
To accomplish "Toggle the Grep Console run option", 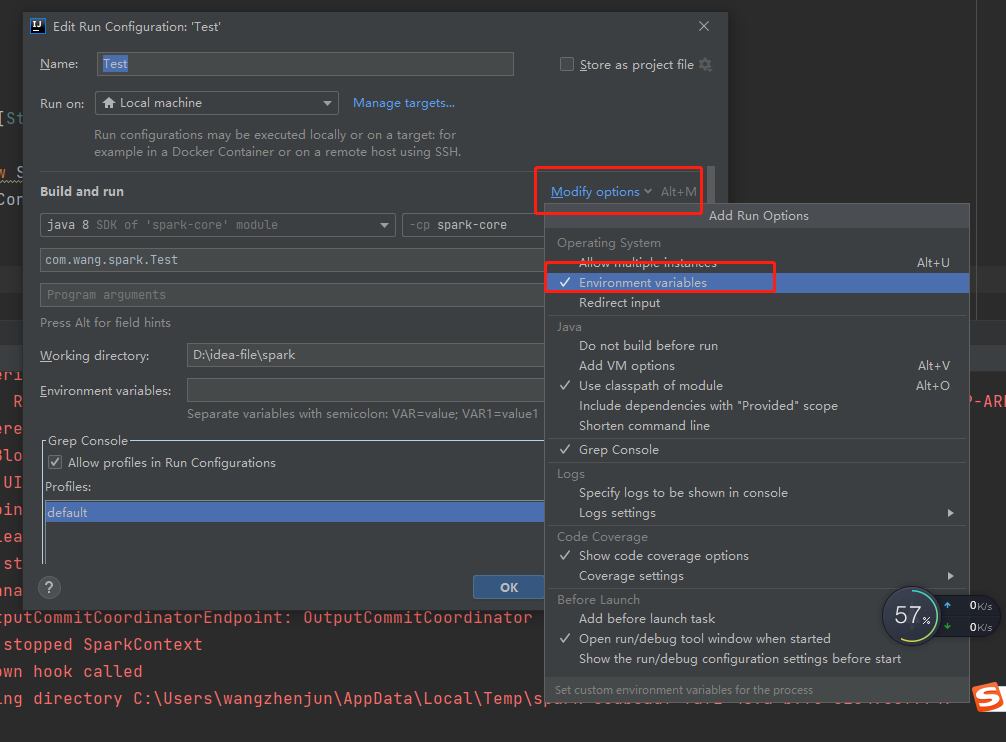I will [x=618, y=450].
